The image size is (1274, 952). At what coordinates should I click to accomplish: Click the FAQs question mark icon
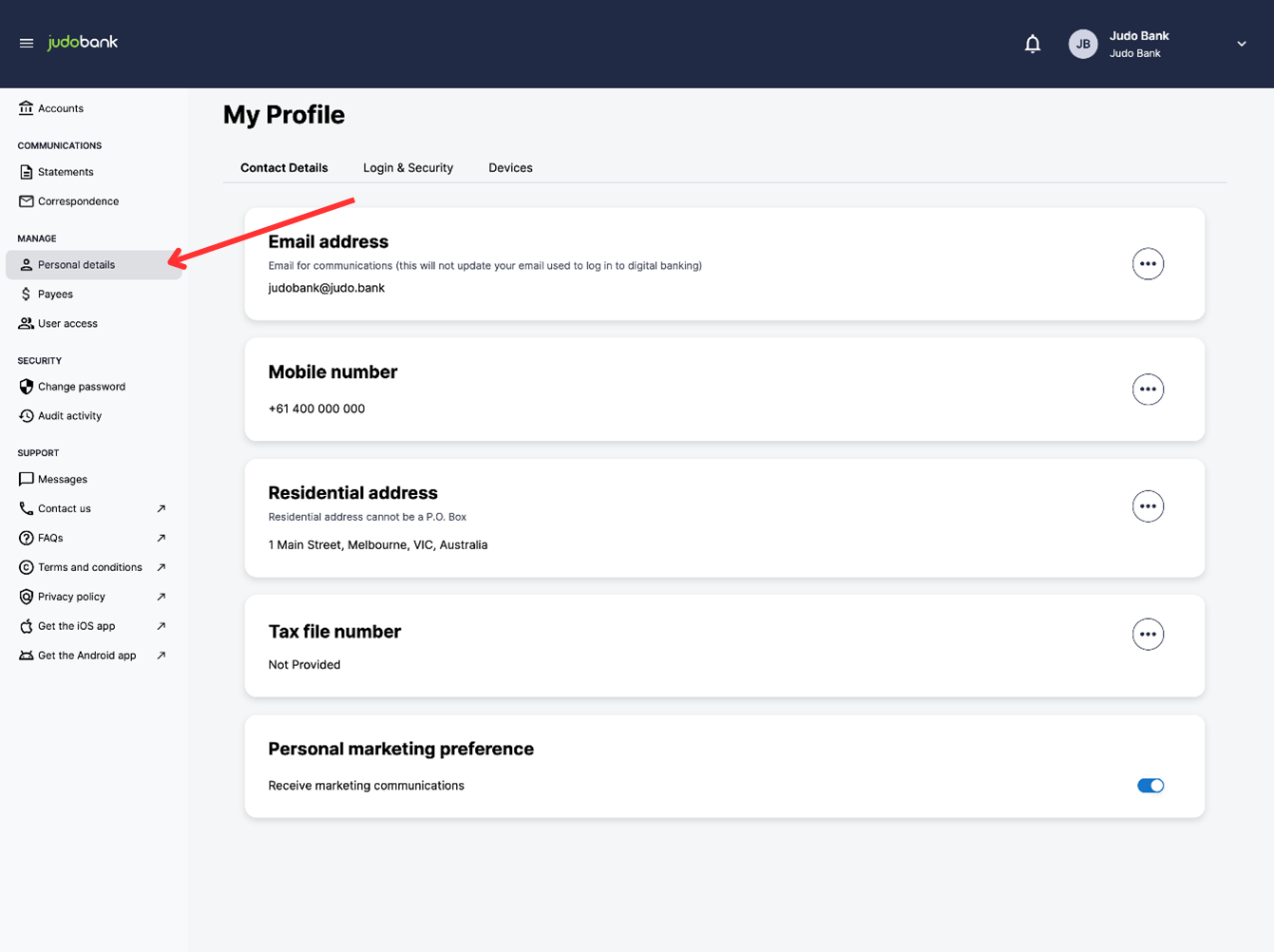click(26, 538)
